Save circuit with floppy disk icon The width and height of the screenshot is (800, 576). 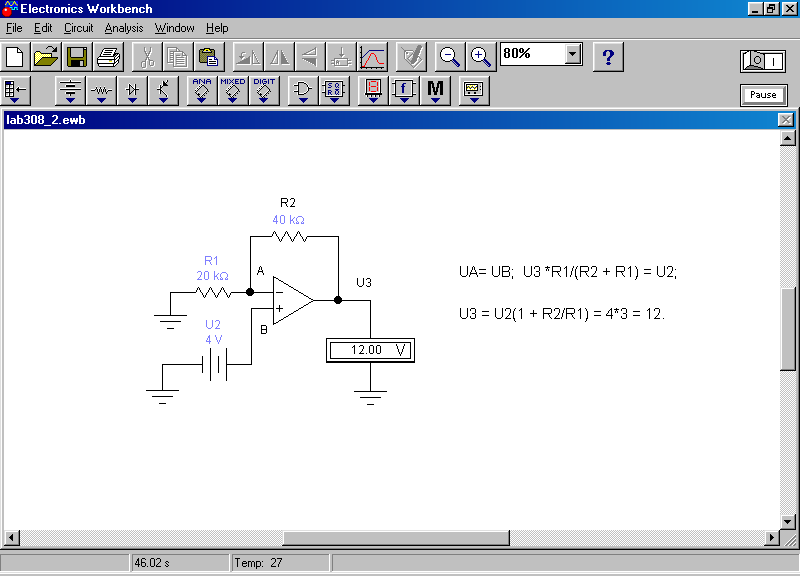pyautogui.click(x=77, y=57)
